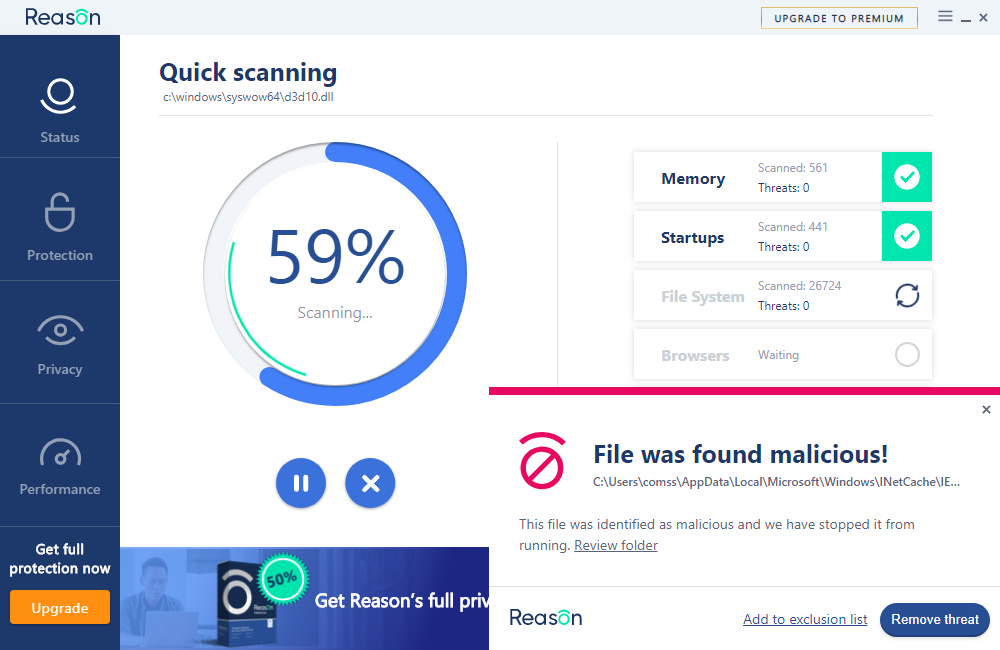Screen dimensions: 1000x650
Task: Click Scanned: 26724 file system count
Action: (799, 286)
